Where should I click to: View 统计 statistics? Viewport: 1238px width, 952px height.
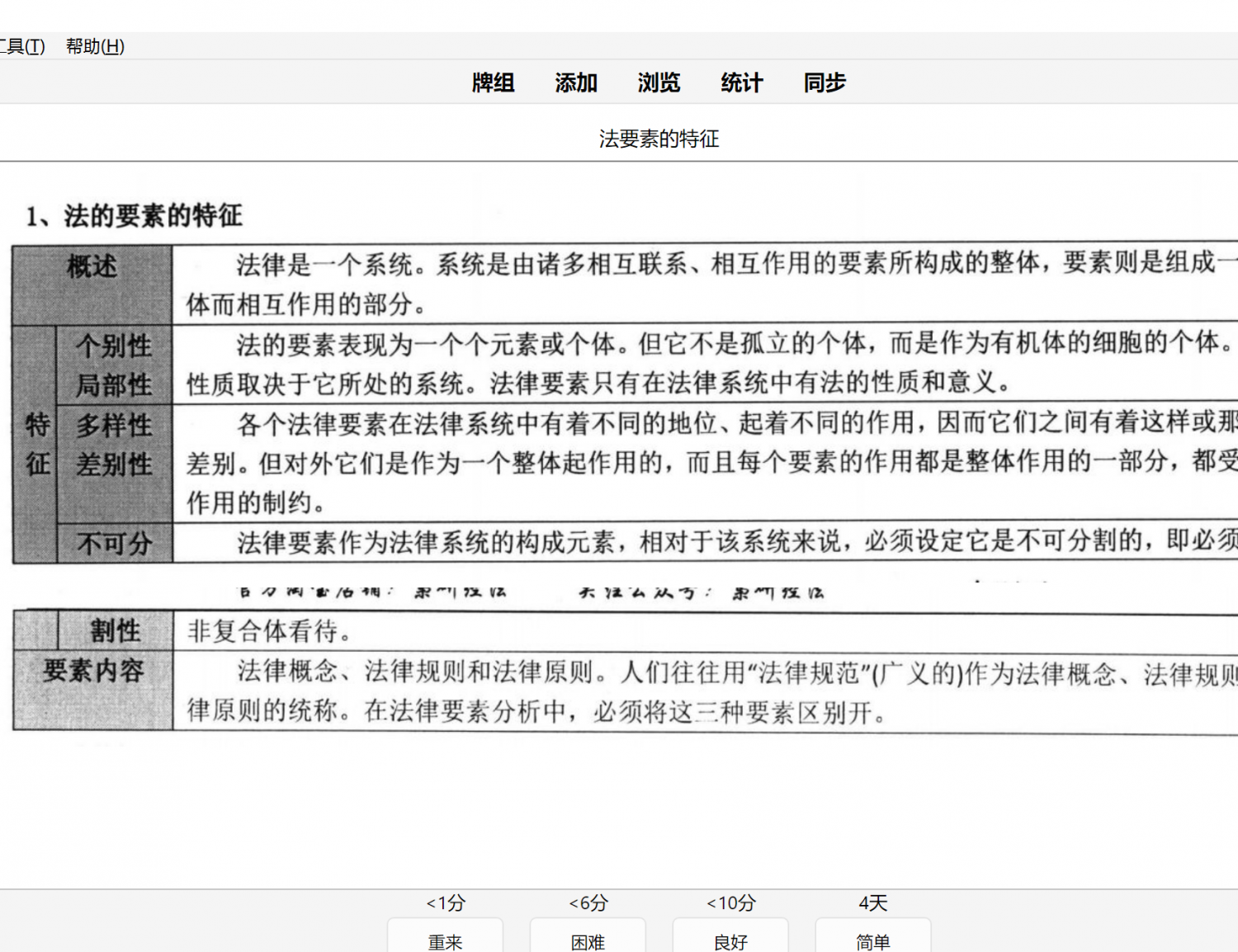(741, 82)
